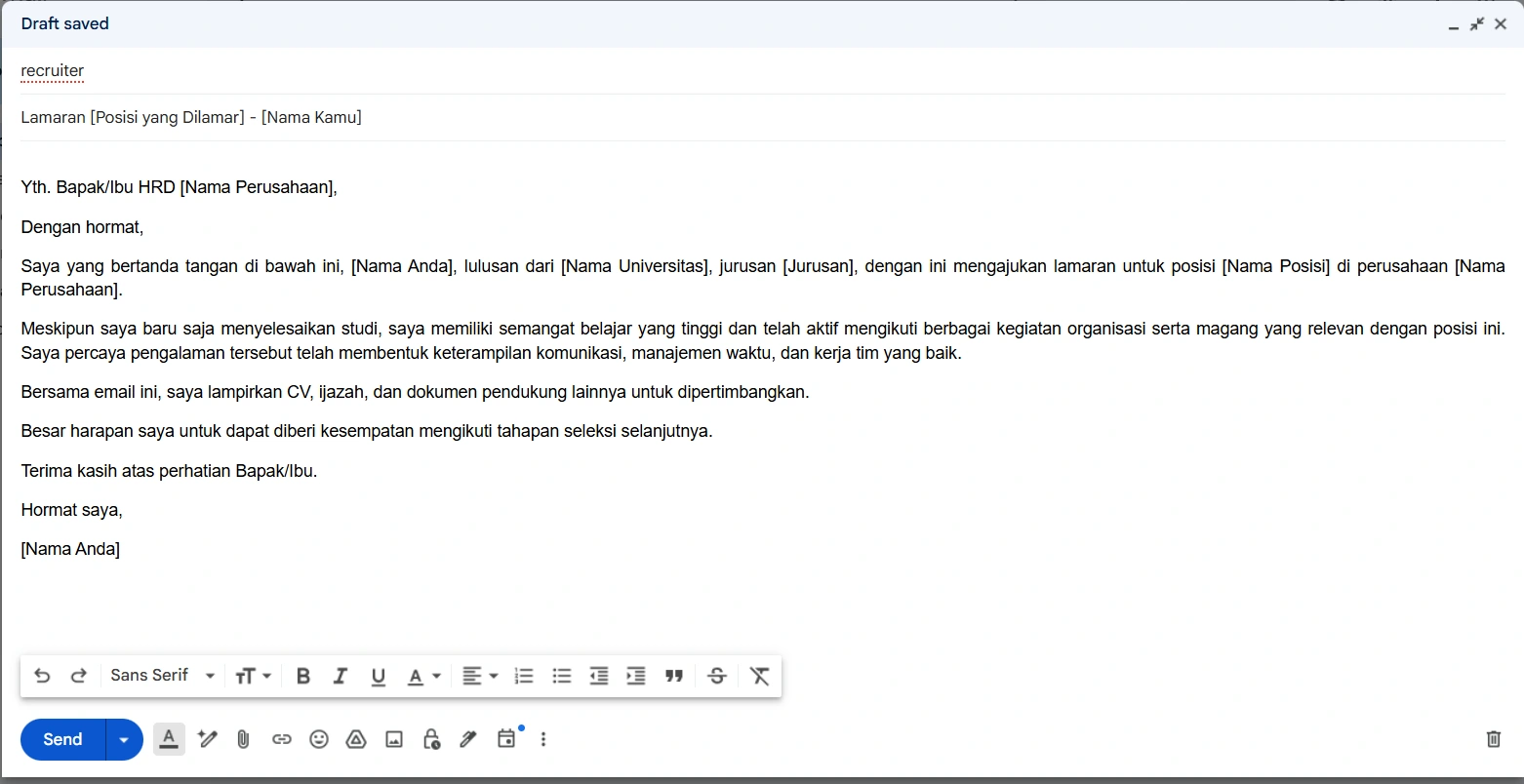
Task: Discard the draft with the trash icon
Action: pos(1493,739)
